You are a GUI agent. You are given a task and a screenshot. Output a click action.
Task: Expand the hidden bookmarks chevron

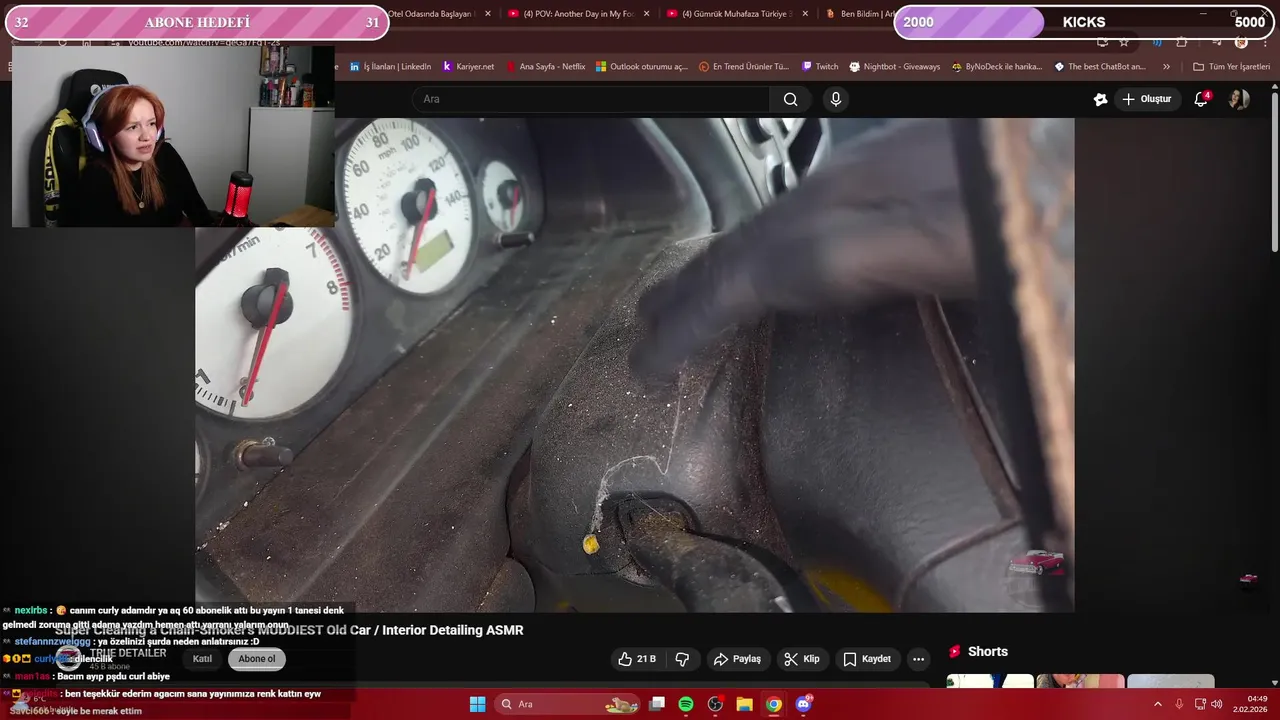(x=1166, y=67)
